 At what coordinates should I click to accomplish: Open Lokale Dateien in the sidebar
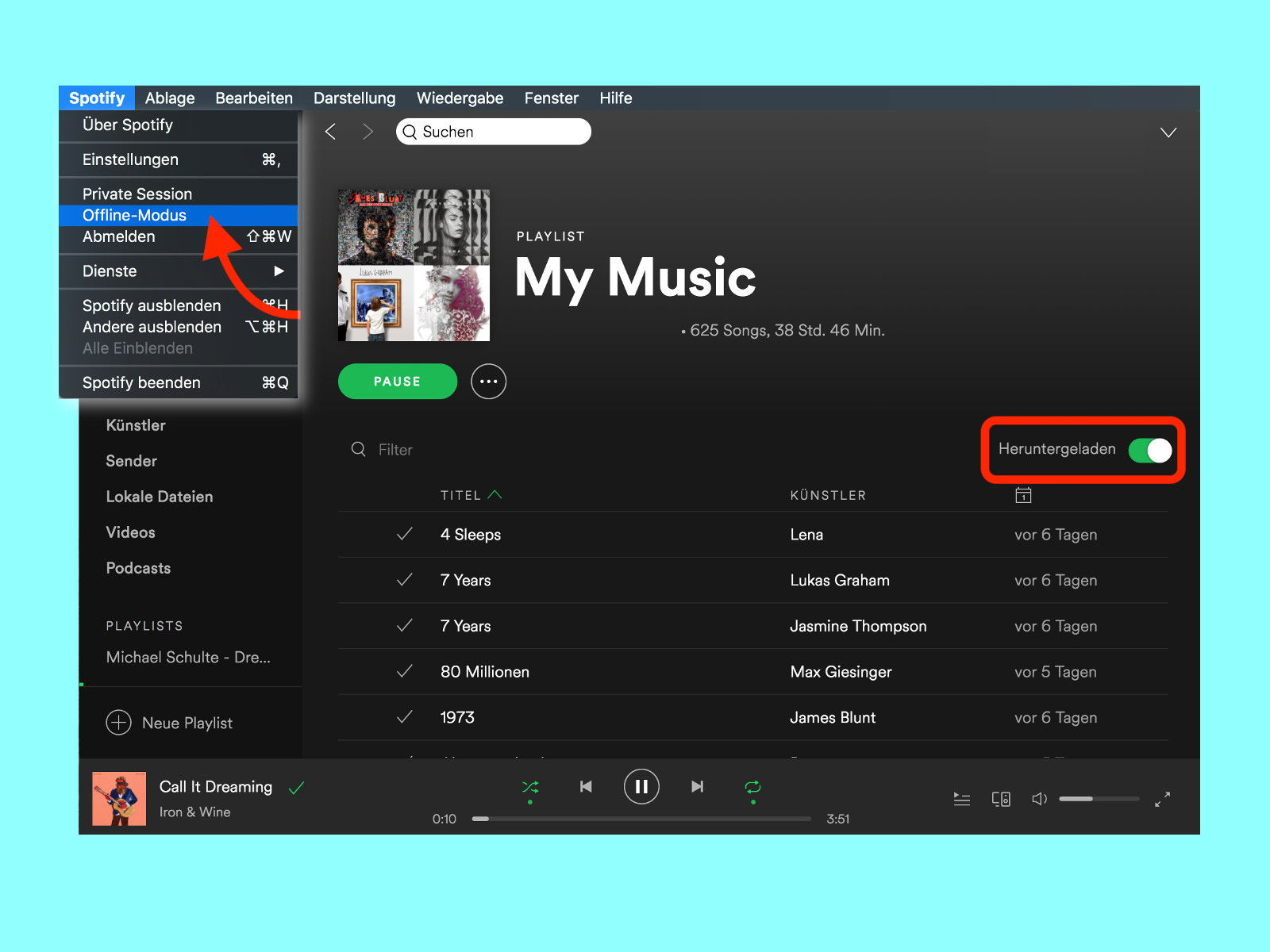tap(160, 497)
